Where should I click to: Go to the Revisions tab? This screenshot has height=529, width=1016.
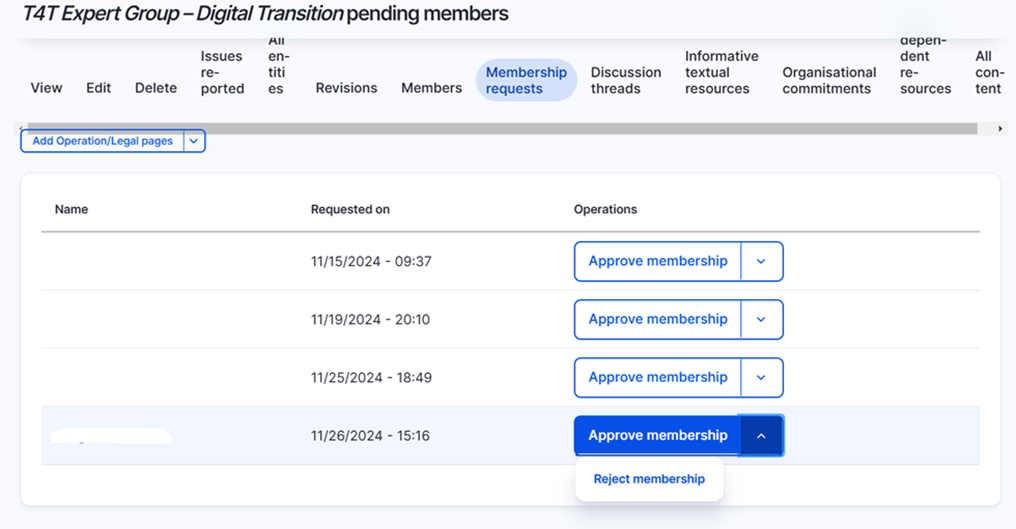pyautogui.click(x=346, y=88)
